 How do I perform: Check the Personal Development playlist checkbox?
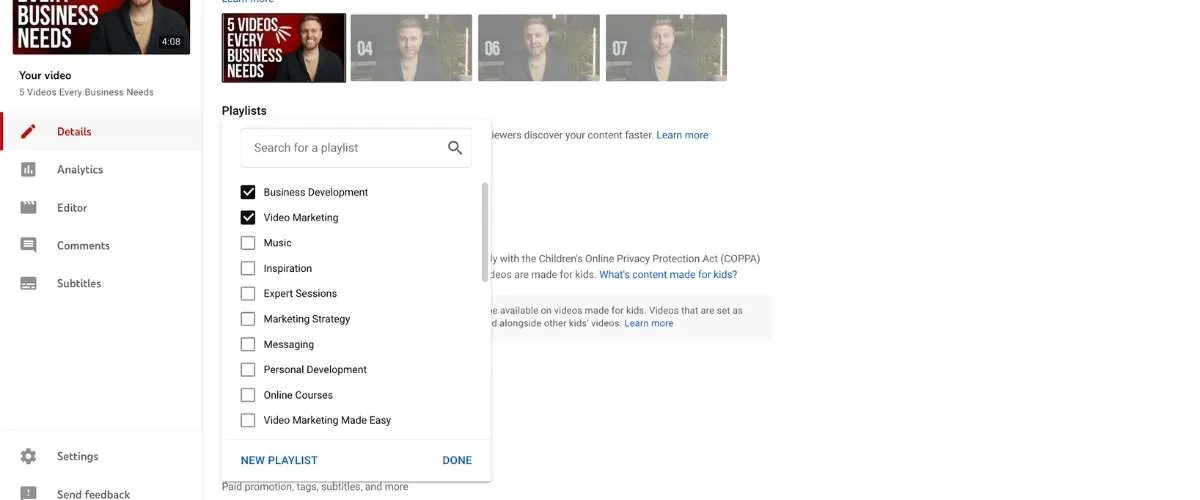(x=248, y=369)
